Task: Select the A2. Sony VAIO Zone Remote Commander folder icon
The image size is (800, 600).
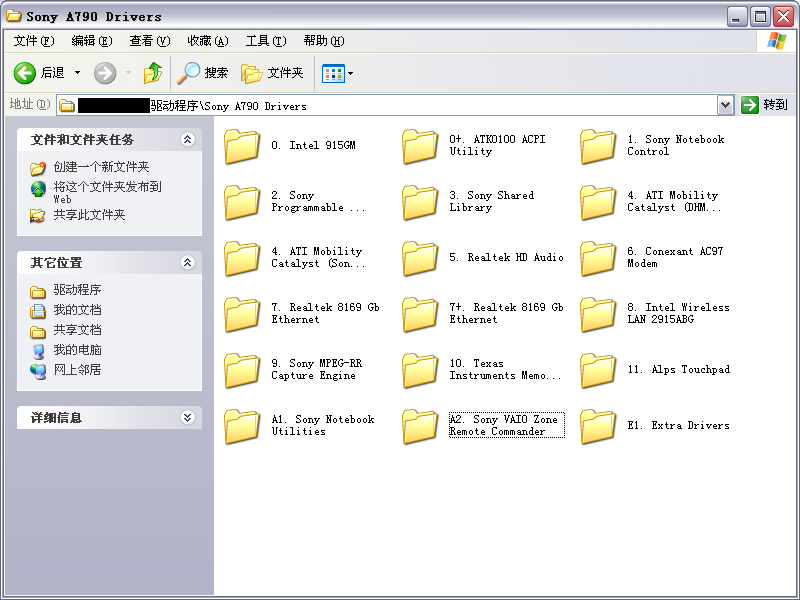Action: pyautogui.click(x=420, y=427)
